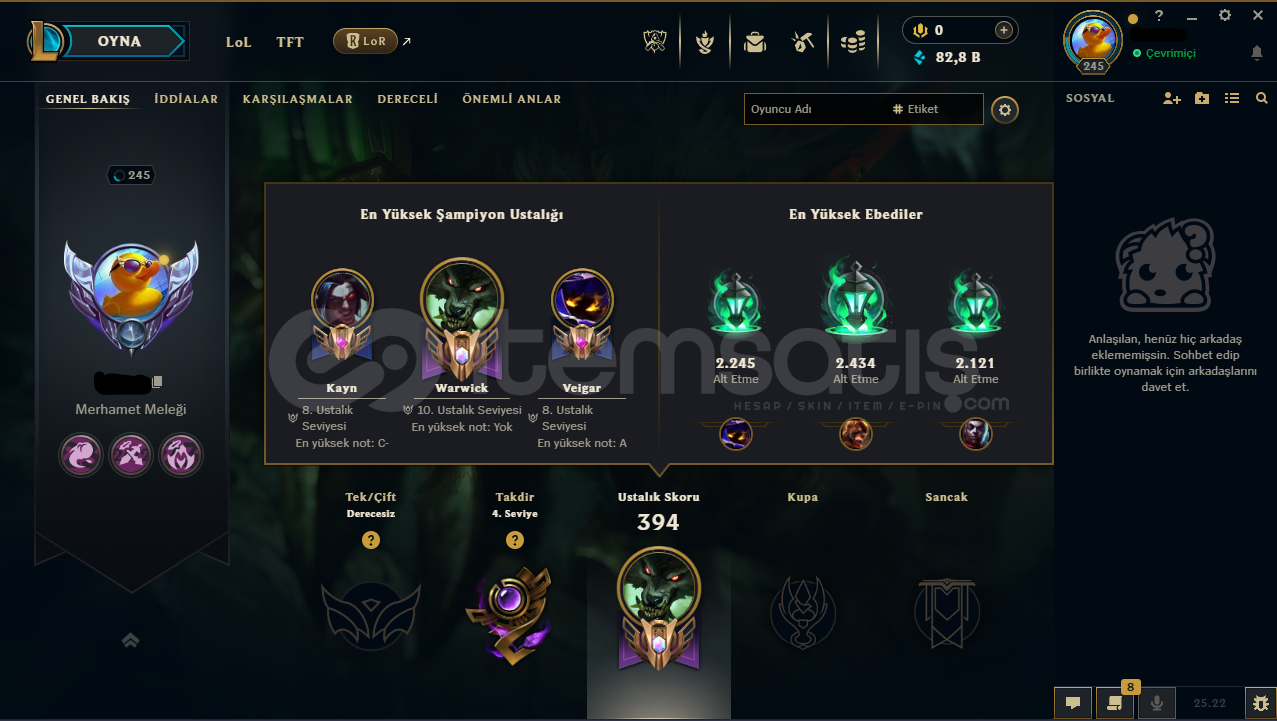The image size is (1277, 721).
Task: Open profile settings gear beside search field
Action: pos(1005,110)
